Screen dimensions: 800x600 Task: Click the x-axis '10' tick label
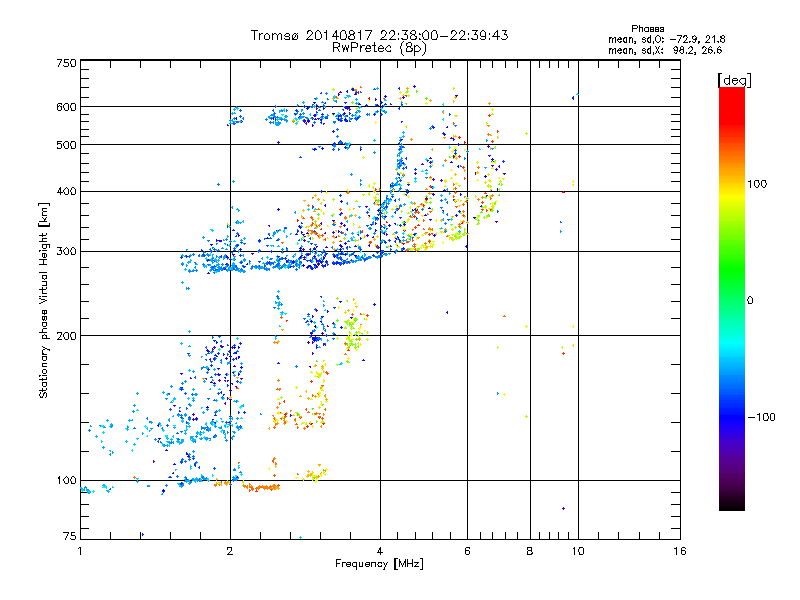click(578, 551)
